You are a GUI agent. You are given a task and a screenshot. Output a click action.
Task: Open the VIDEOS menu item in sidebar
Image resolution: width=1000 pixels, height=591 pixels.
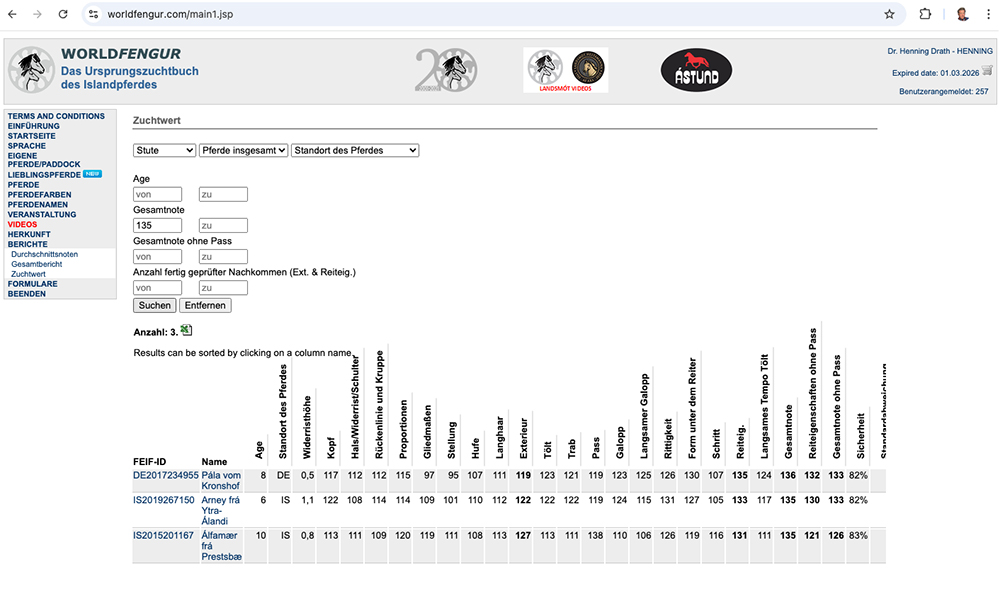[x=22, y=225]
